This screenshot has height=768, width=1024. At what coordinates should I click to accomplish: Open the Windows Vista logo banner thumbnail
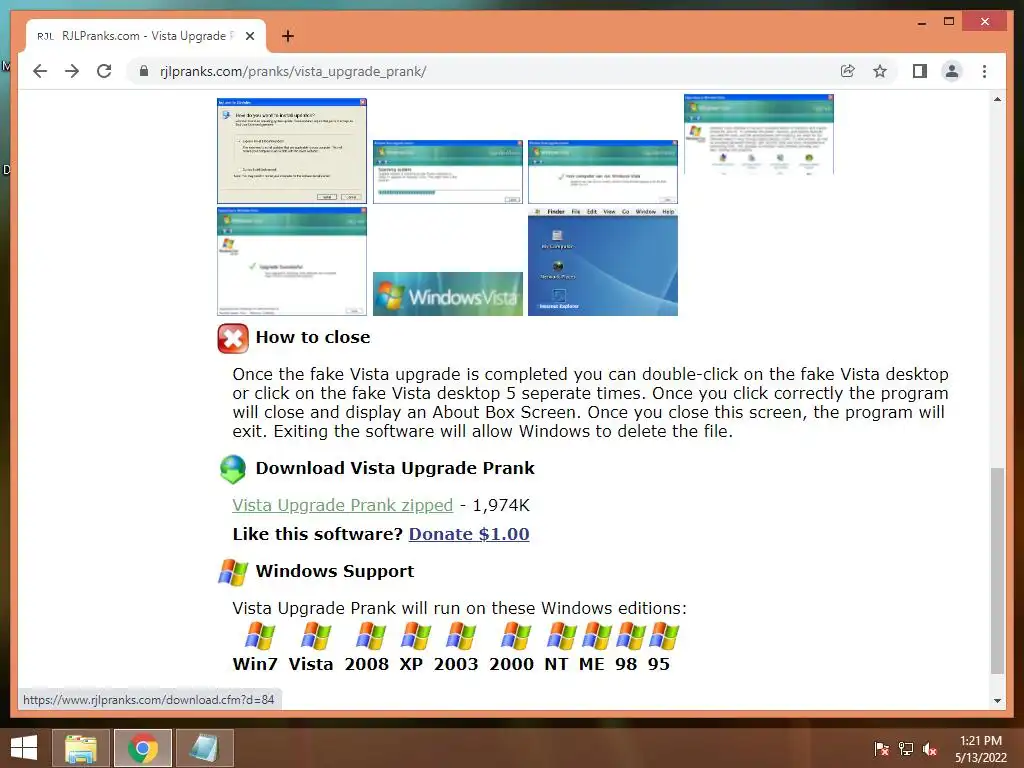448,294
